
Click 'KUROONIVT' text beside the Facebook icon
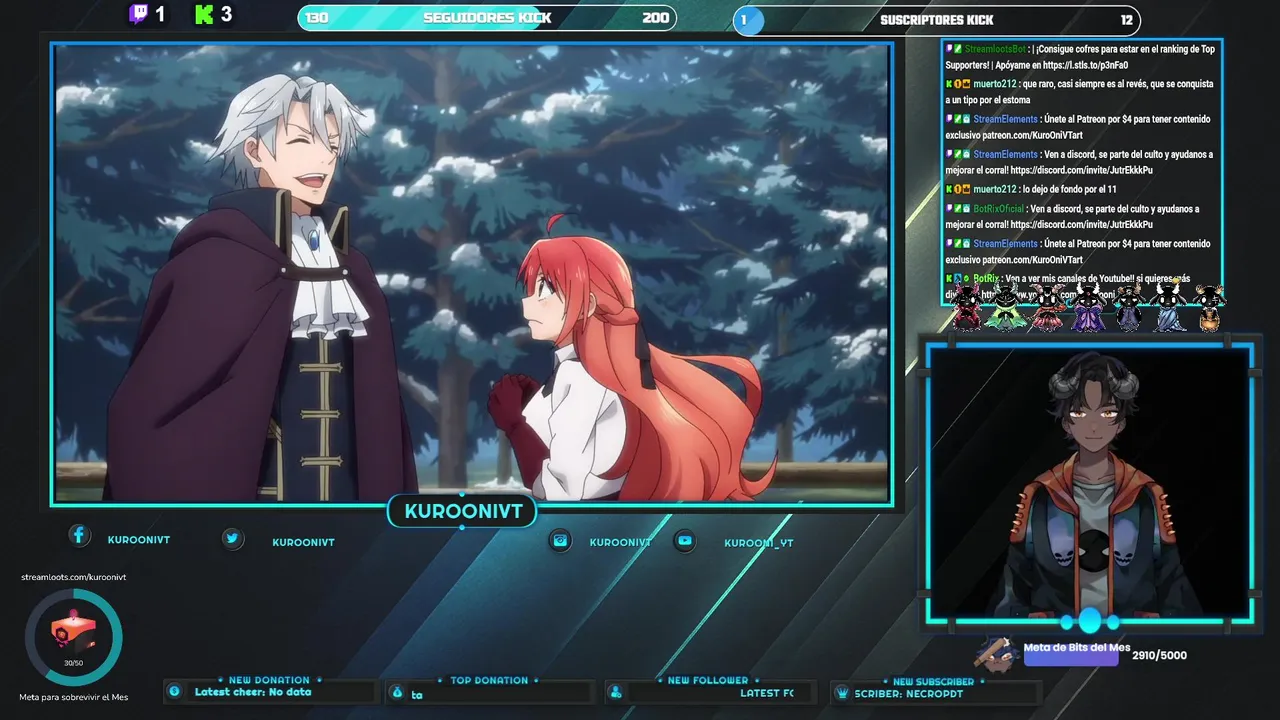(x=139, y=540)
